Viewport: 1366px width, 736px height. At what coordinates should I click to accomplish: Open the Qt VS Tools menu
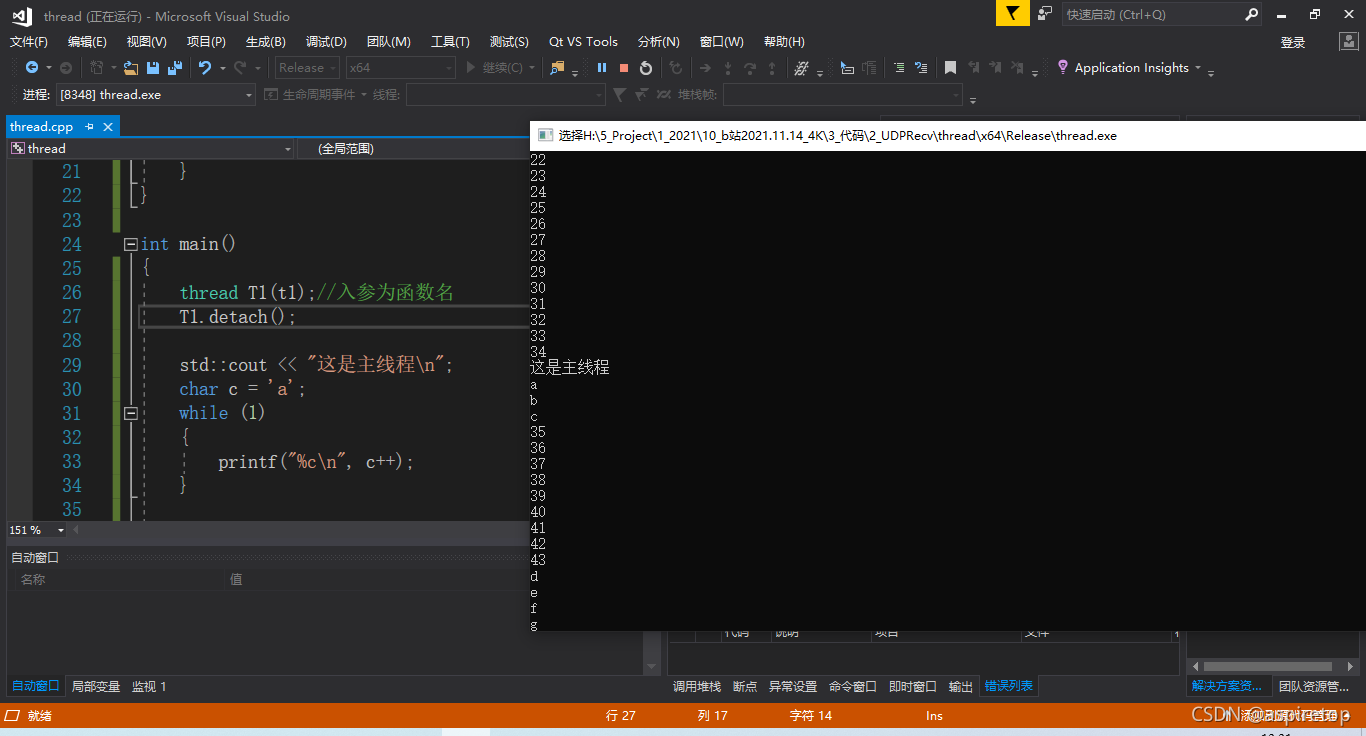click(x=583, y=41)
